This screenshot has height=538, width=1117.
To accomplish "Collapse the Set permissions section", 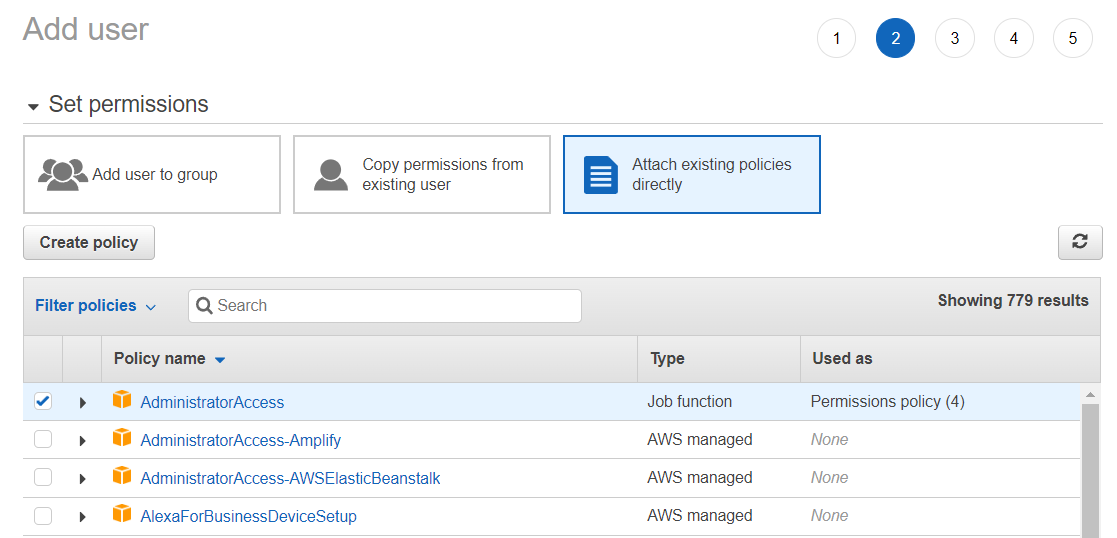I will click(33, 106).
